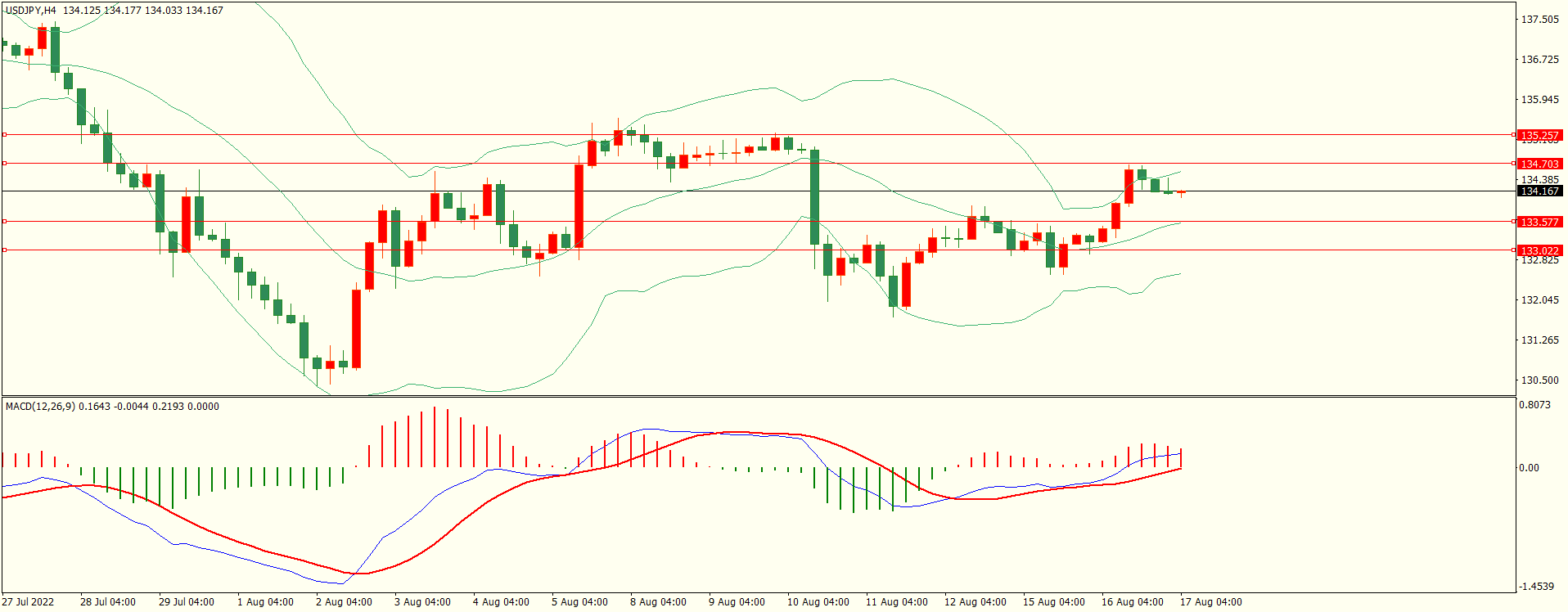Image resolution: width=1568 pixels, height=612 pixels.
Task: Select the 5 Aug 04:00 time label
Action: click(579, 602)
